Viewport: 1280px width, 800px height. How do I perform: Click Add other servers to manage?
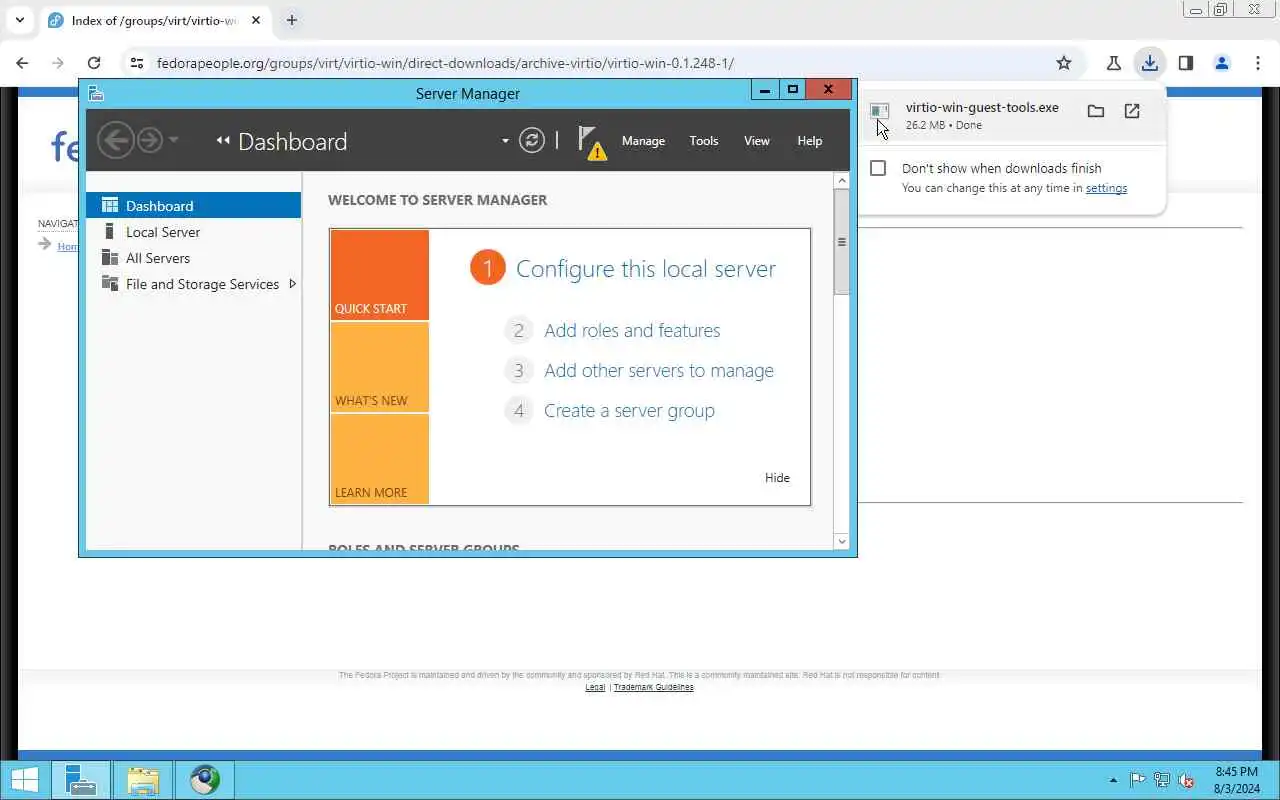pyautogui.click(x=659, y=370)
